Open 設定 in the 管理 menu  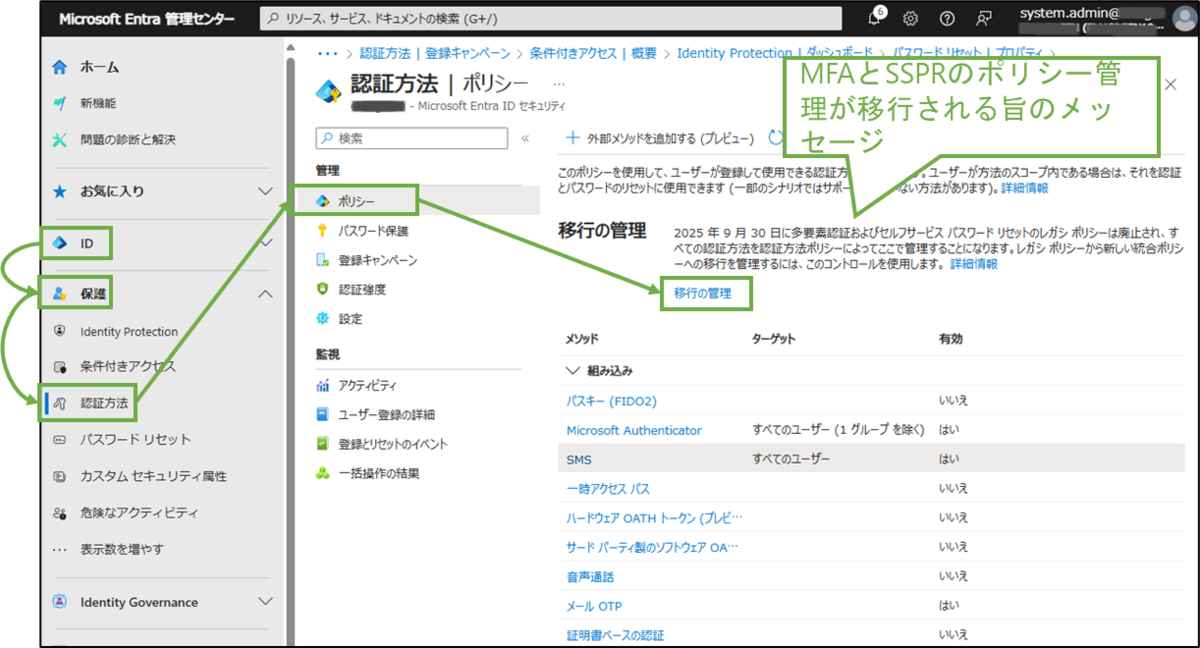coord(350,319)
